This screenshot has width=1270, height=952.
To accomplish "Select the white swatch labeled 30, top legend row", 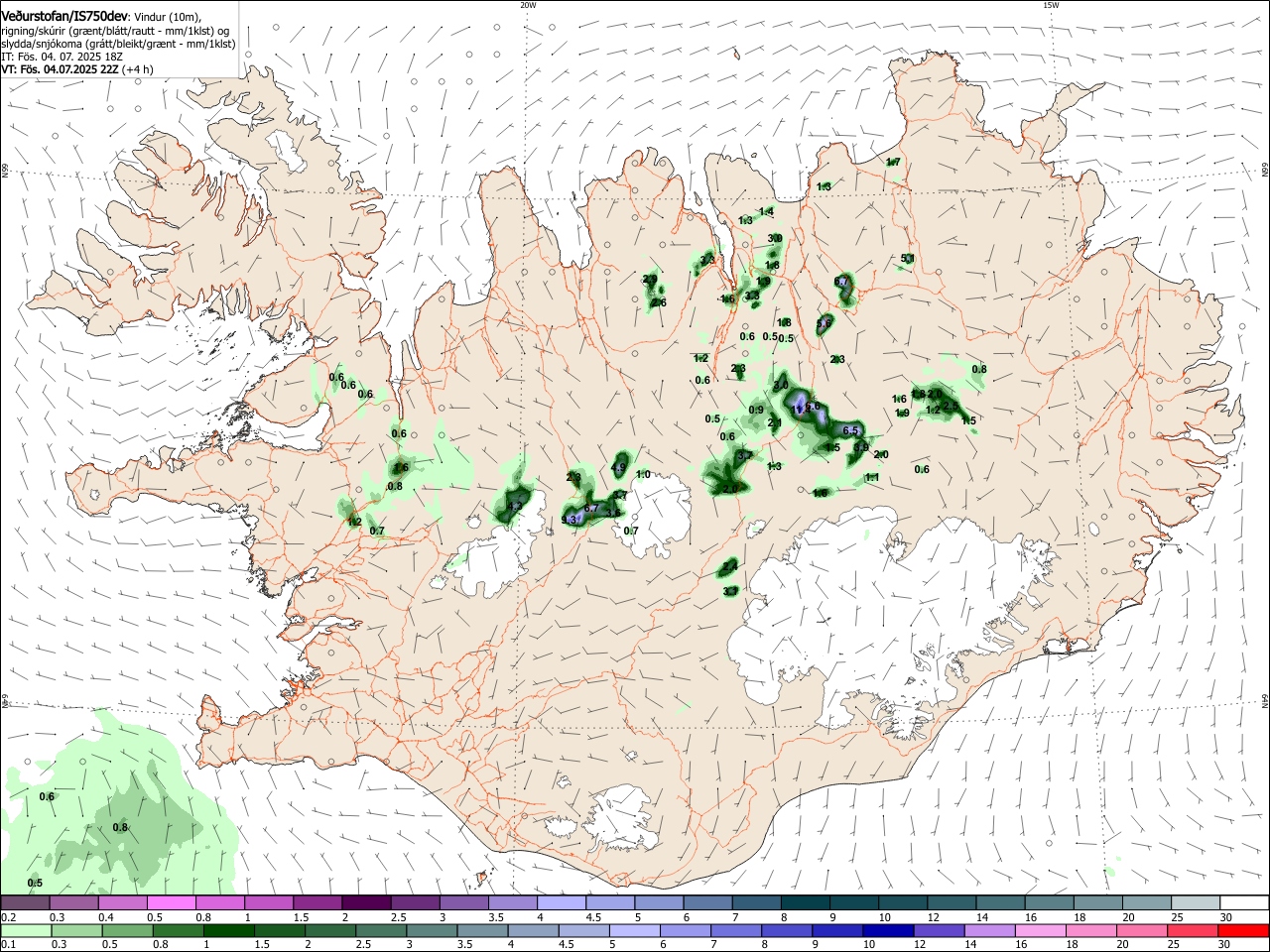I will pos(1245,902).
